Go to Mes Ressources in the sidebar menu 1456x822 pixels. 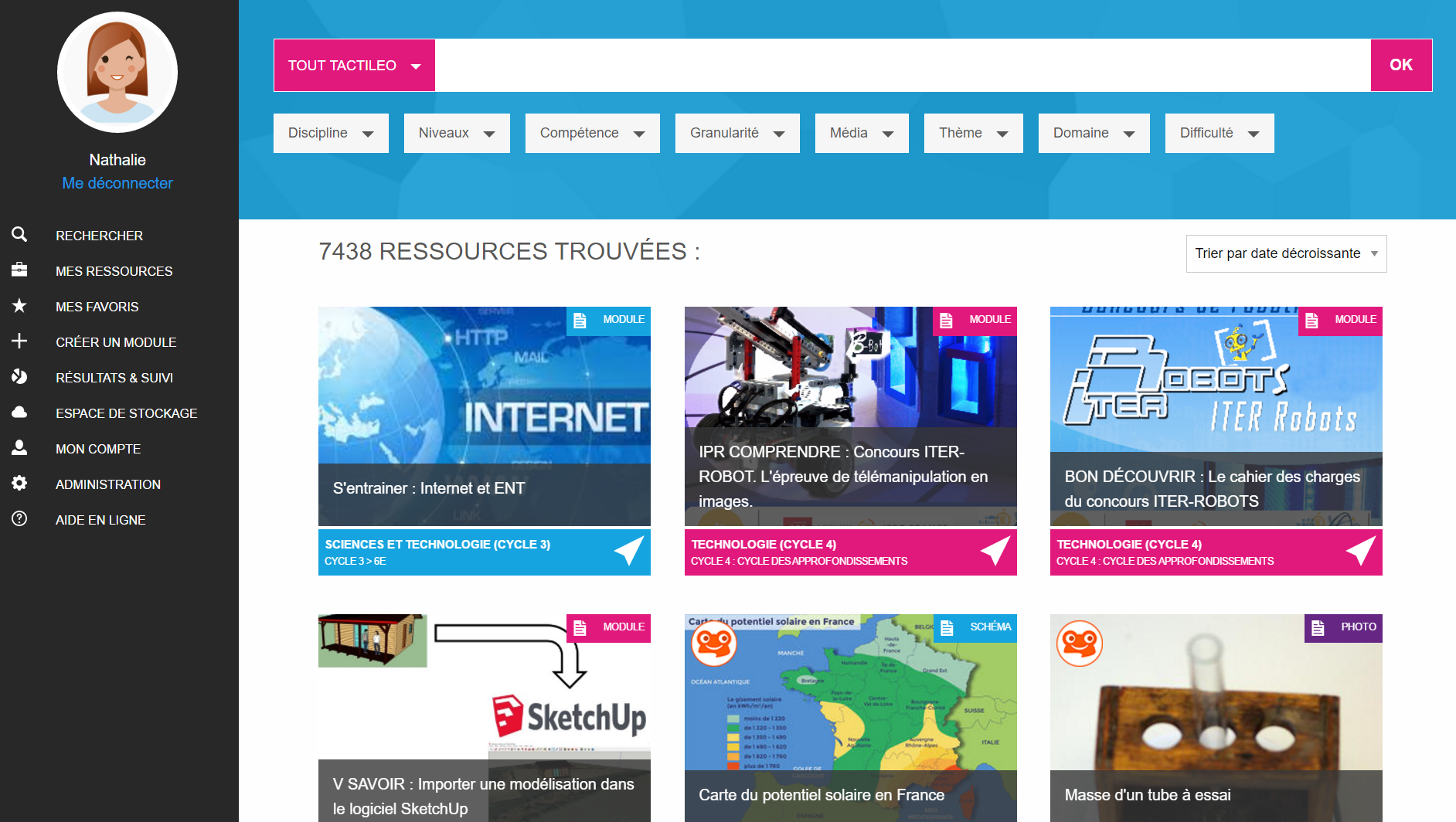(x=114, y=271)
